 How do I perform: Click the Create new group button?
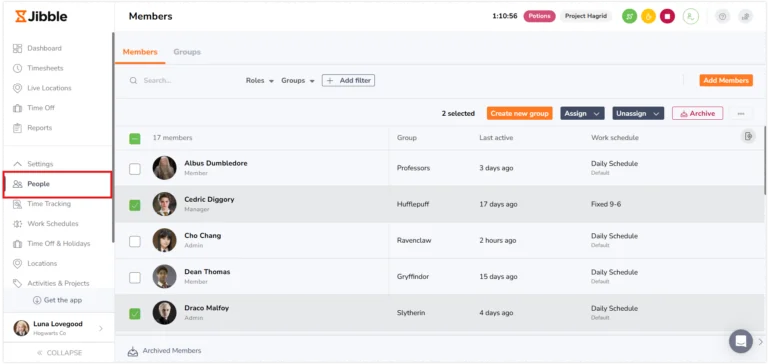(520, 113)
